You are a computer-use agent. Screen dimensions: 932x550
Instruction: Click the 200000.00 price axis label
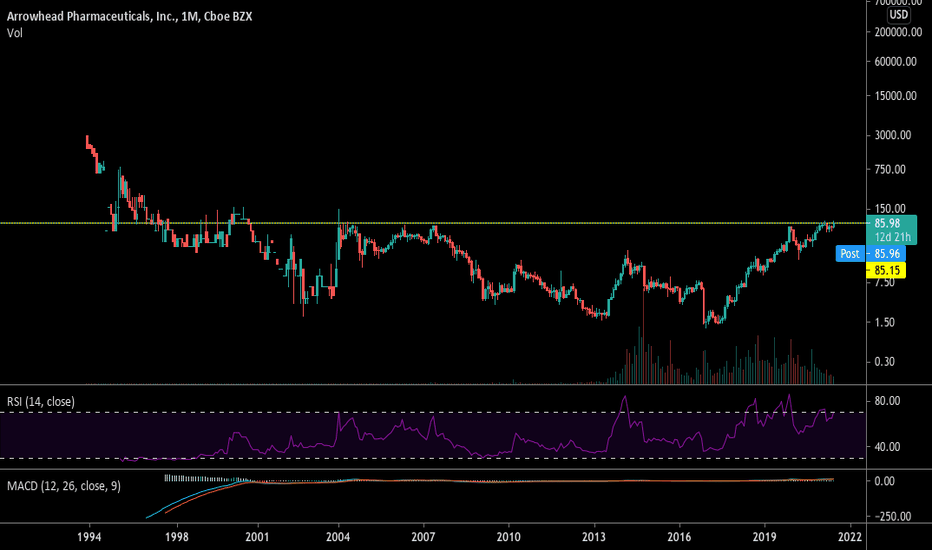point(898,32)
